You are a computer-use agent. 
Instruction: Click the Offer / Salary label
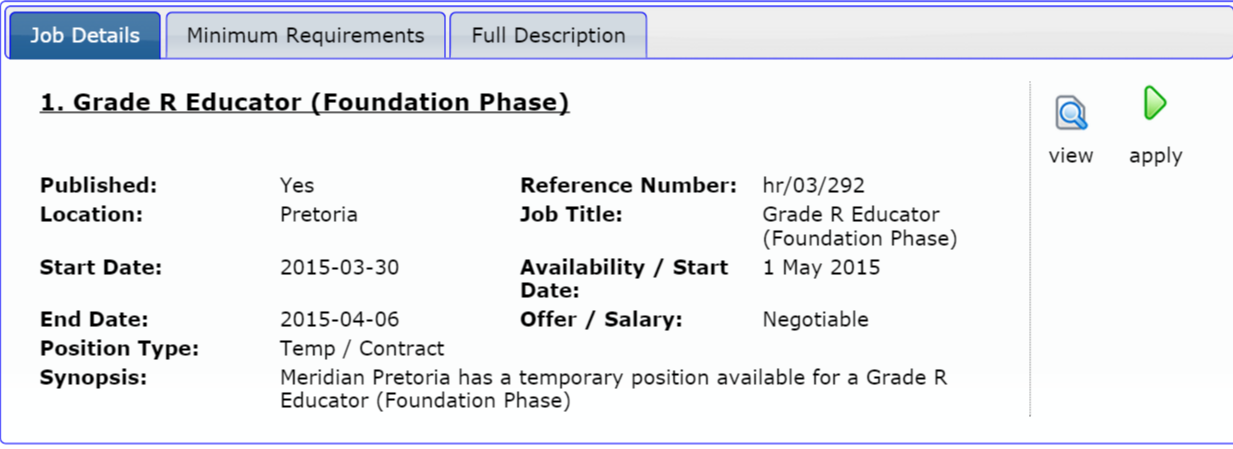point(601,320)
